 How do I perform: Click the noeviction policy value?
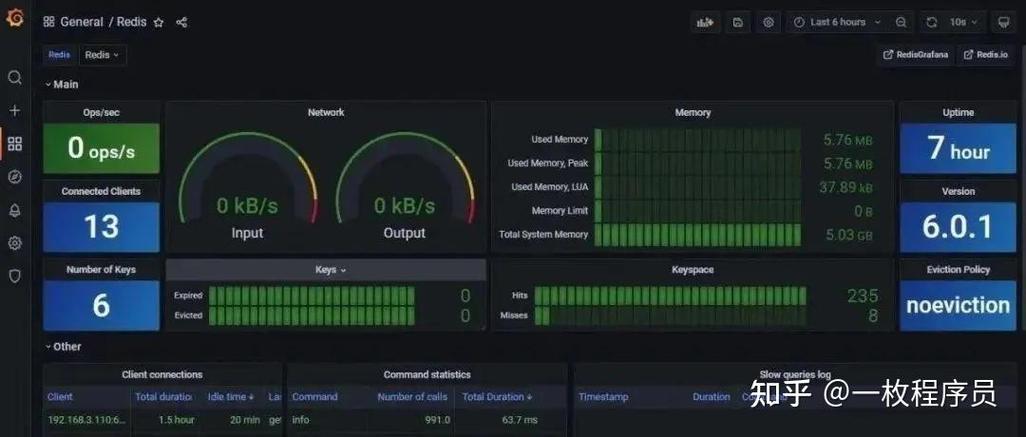click(x=958, y=306)
